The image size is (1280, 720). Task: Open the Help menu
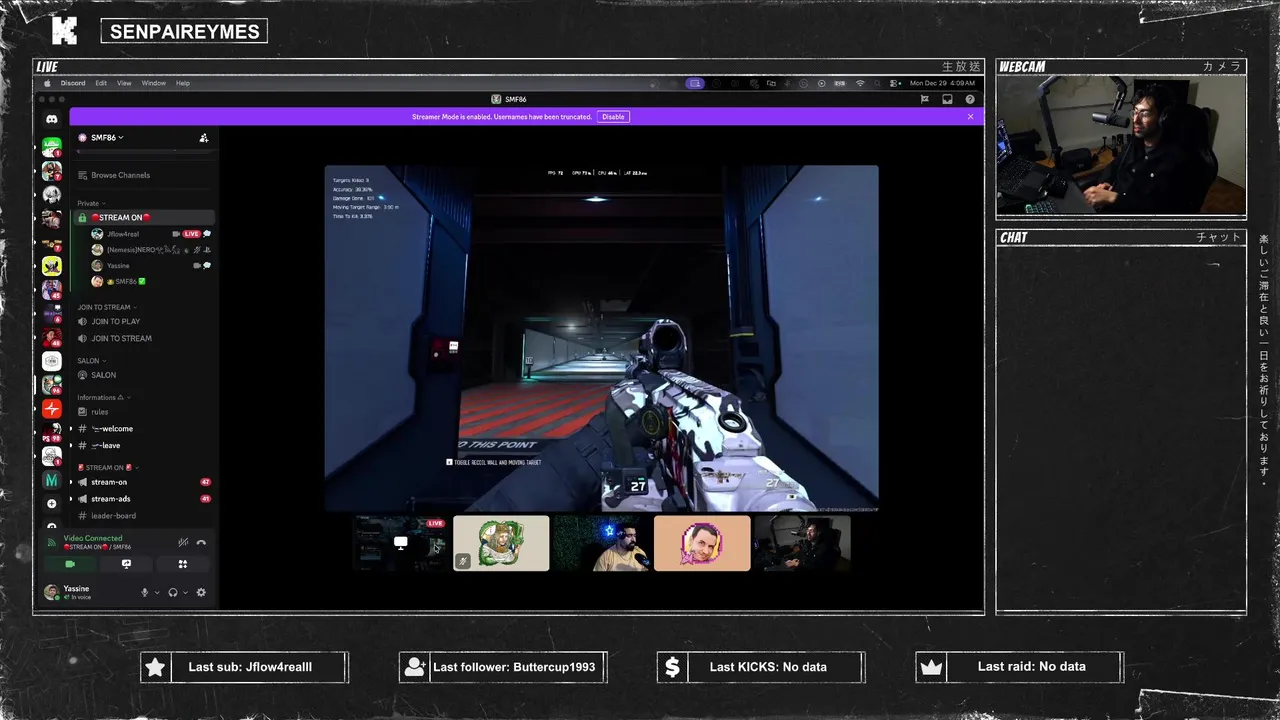[183, 84]
